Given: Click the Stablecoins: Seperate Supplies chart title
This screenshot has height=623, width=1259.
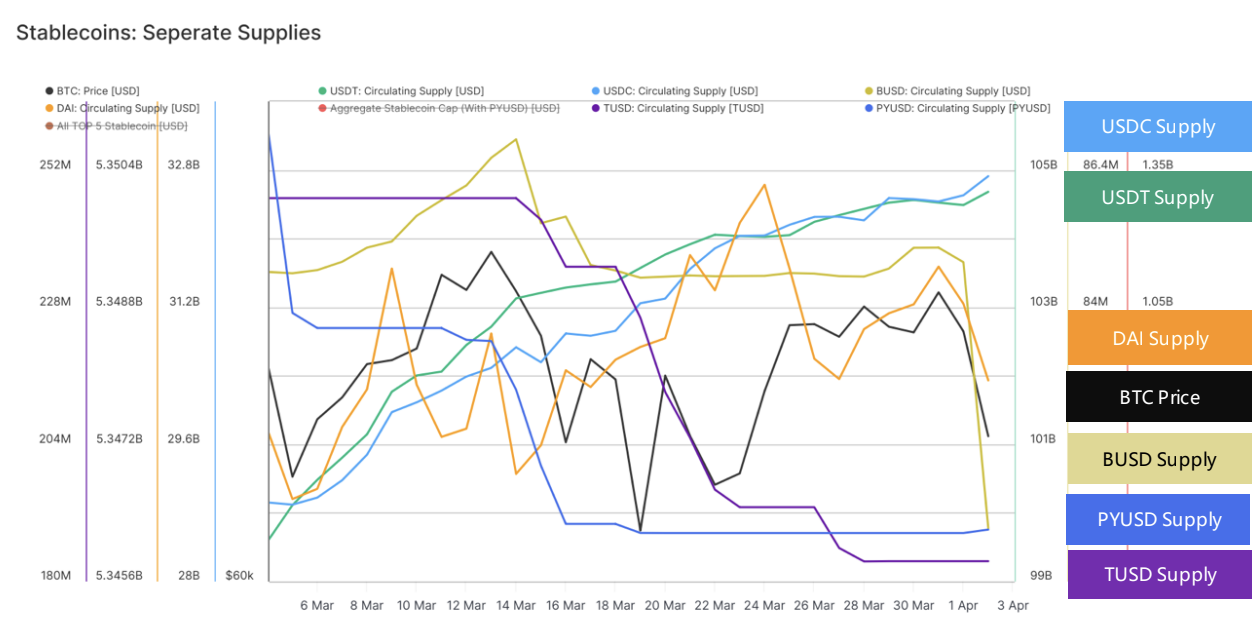Looking at the screenshot, I should point(169,32).
